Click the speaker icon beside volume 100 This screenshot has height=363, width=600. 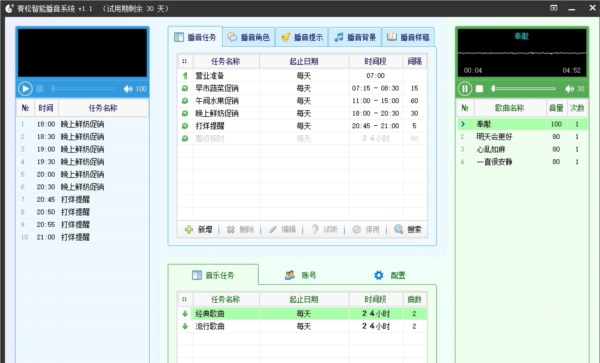coord(128,89)
